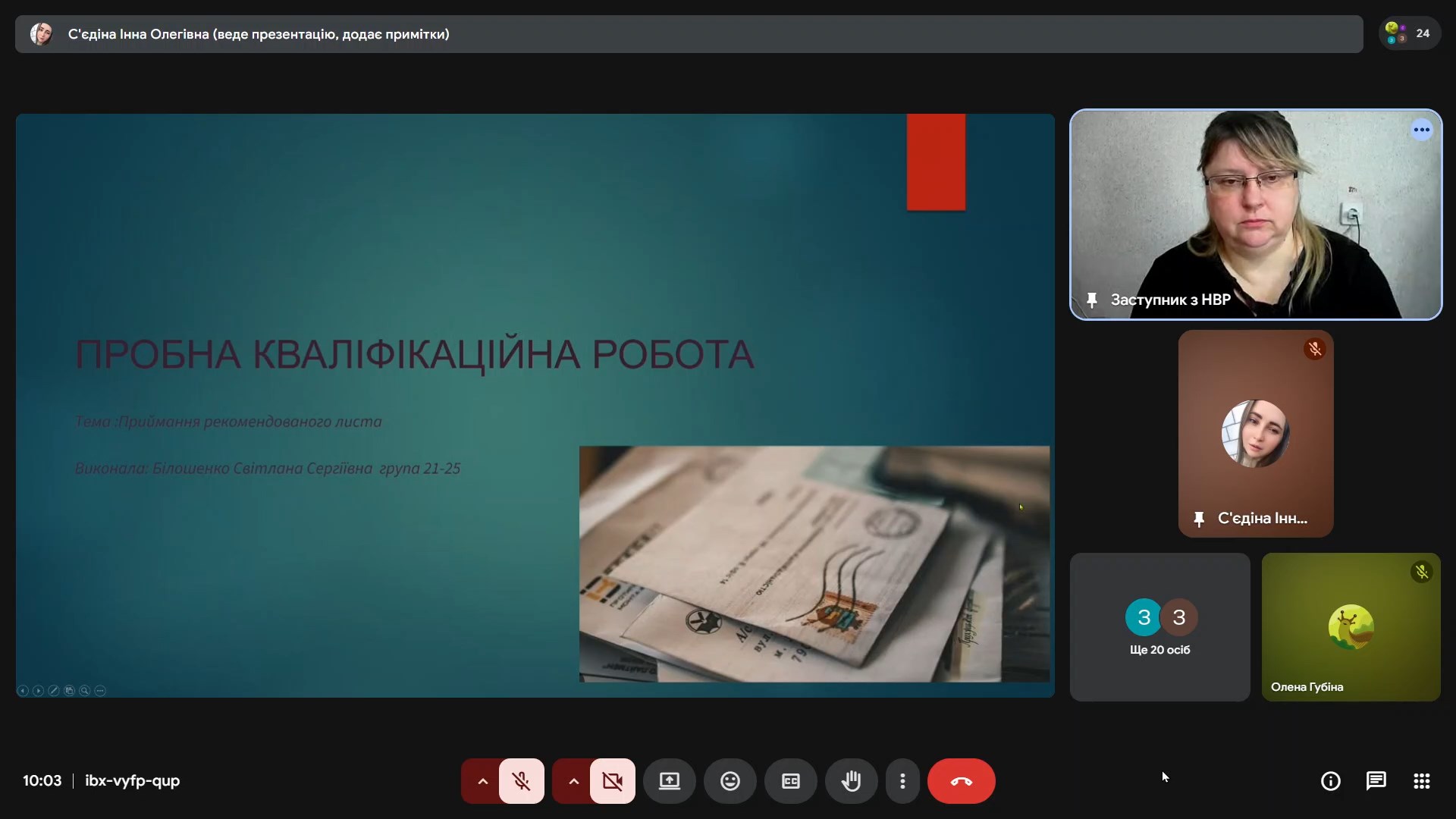Expand video settings chevron
The height and width of the screenshot is (819, 1456).
[x=573, y=781]
